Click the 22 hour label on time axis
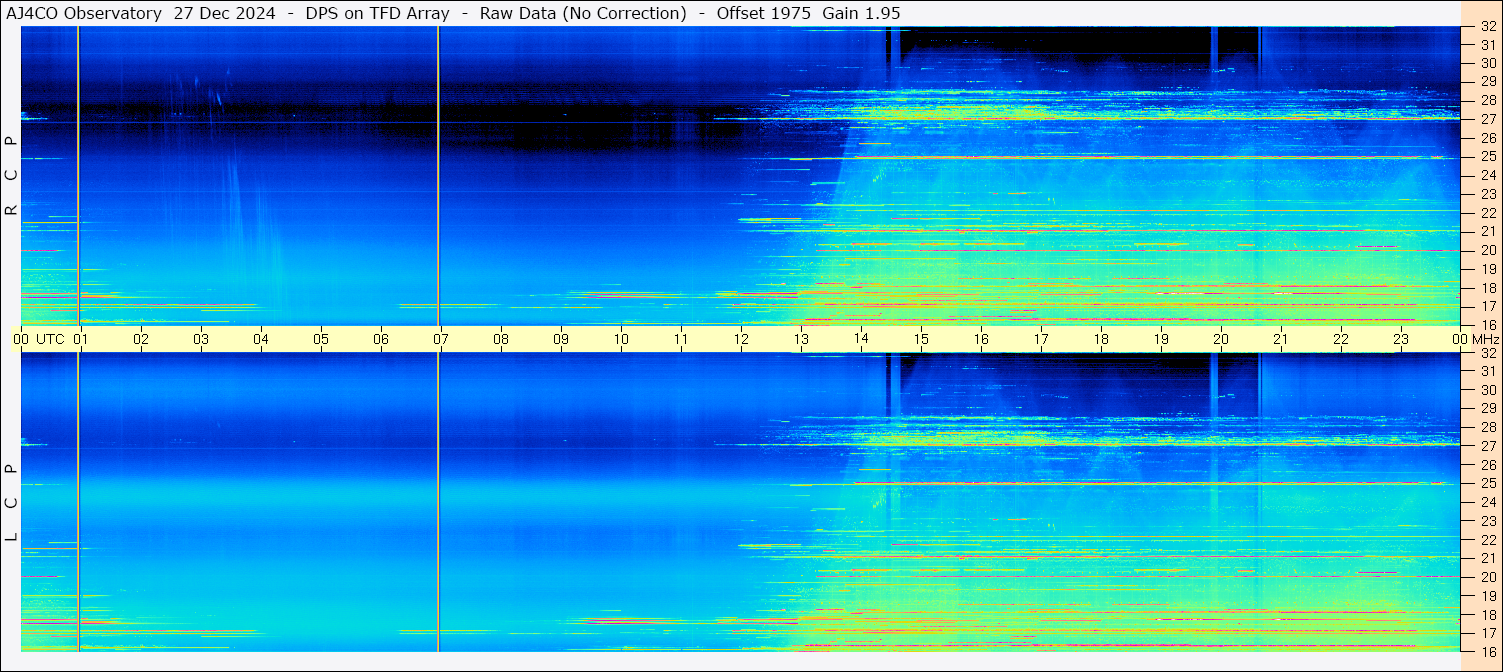Screen dimensions: 1503x672 [x=1341, y=339]
